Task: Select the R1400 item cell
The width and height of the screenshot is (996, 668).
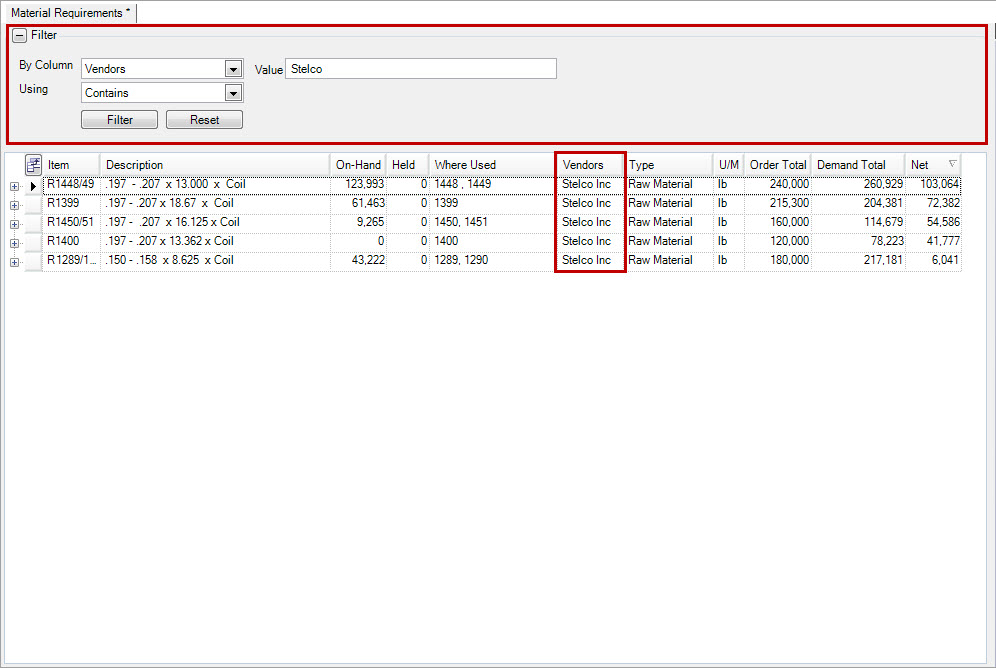Action: coord(71,241)
